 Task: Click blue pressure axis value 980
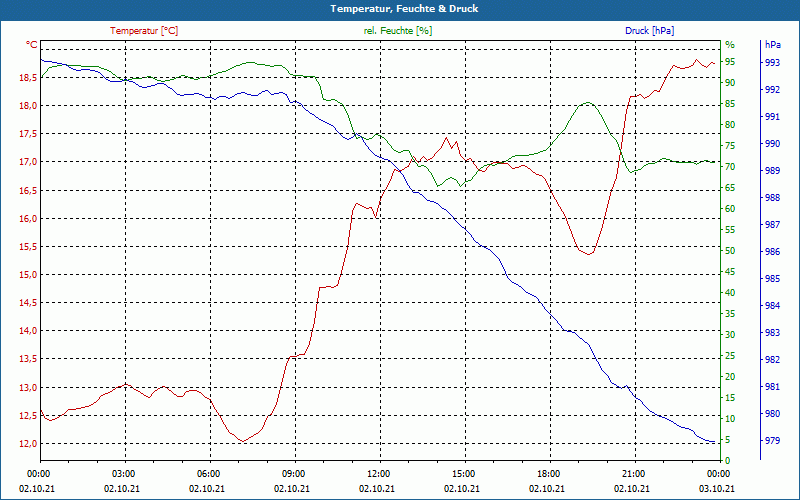(772, 414)
